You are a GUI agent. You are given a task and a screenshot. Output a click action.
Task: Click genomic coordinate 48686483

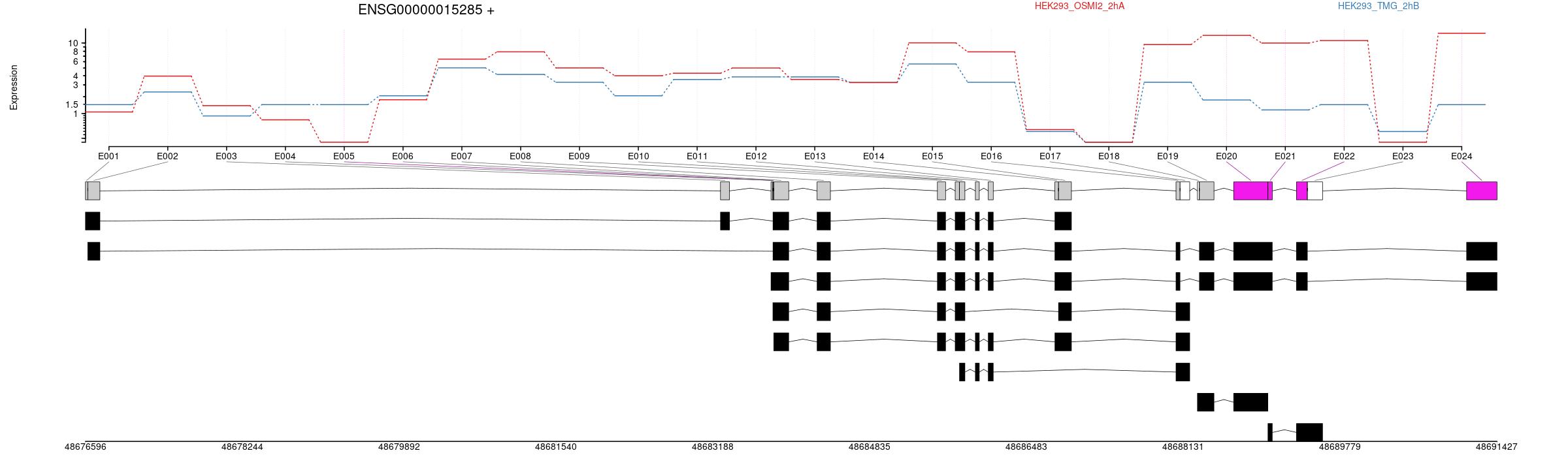(x=1026, y=447)
